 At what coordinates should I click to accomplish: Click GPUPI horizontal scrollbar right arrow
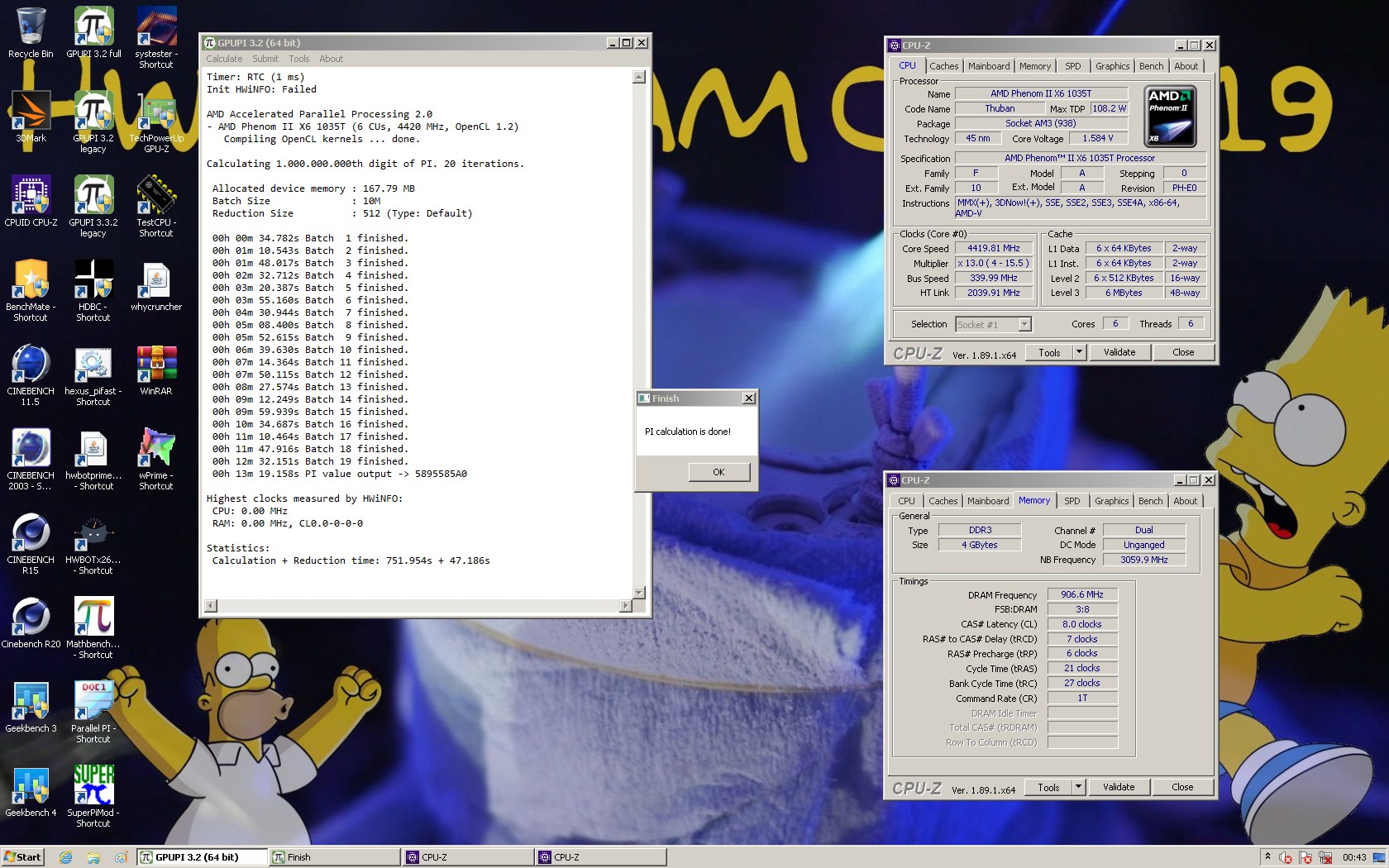coord(626,606)
